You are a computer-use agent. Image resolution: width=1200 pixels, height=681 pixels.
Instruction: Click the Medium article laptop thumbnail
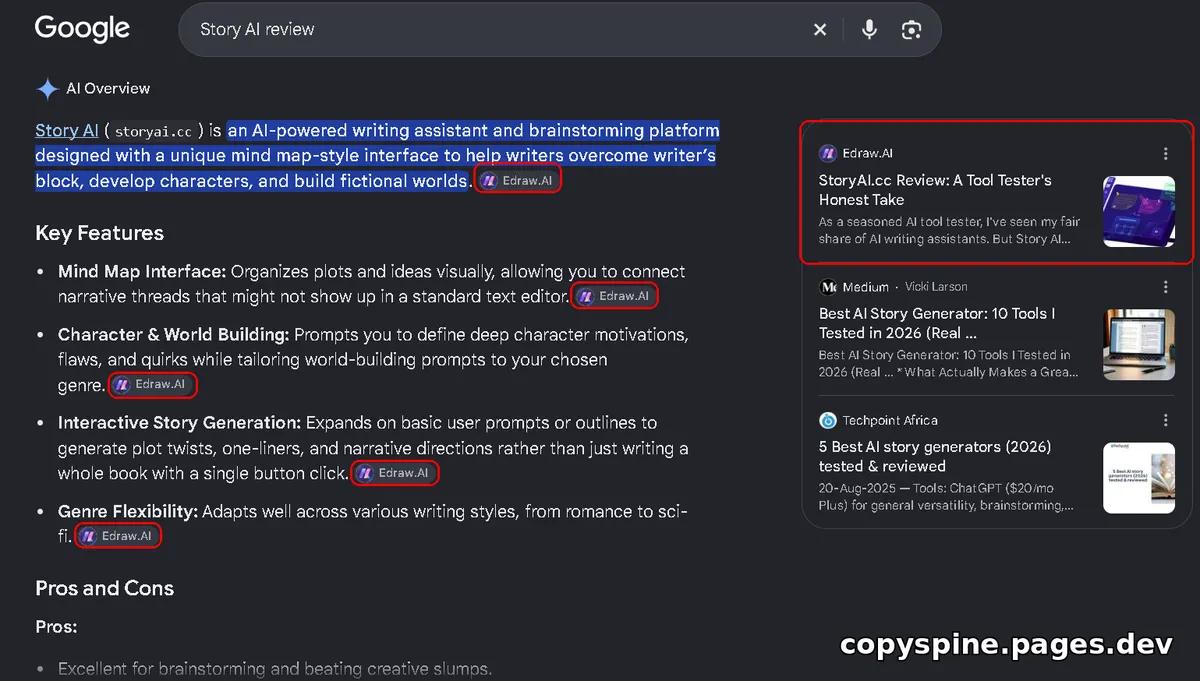pyautogui.click(x=1139, y=345)
